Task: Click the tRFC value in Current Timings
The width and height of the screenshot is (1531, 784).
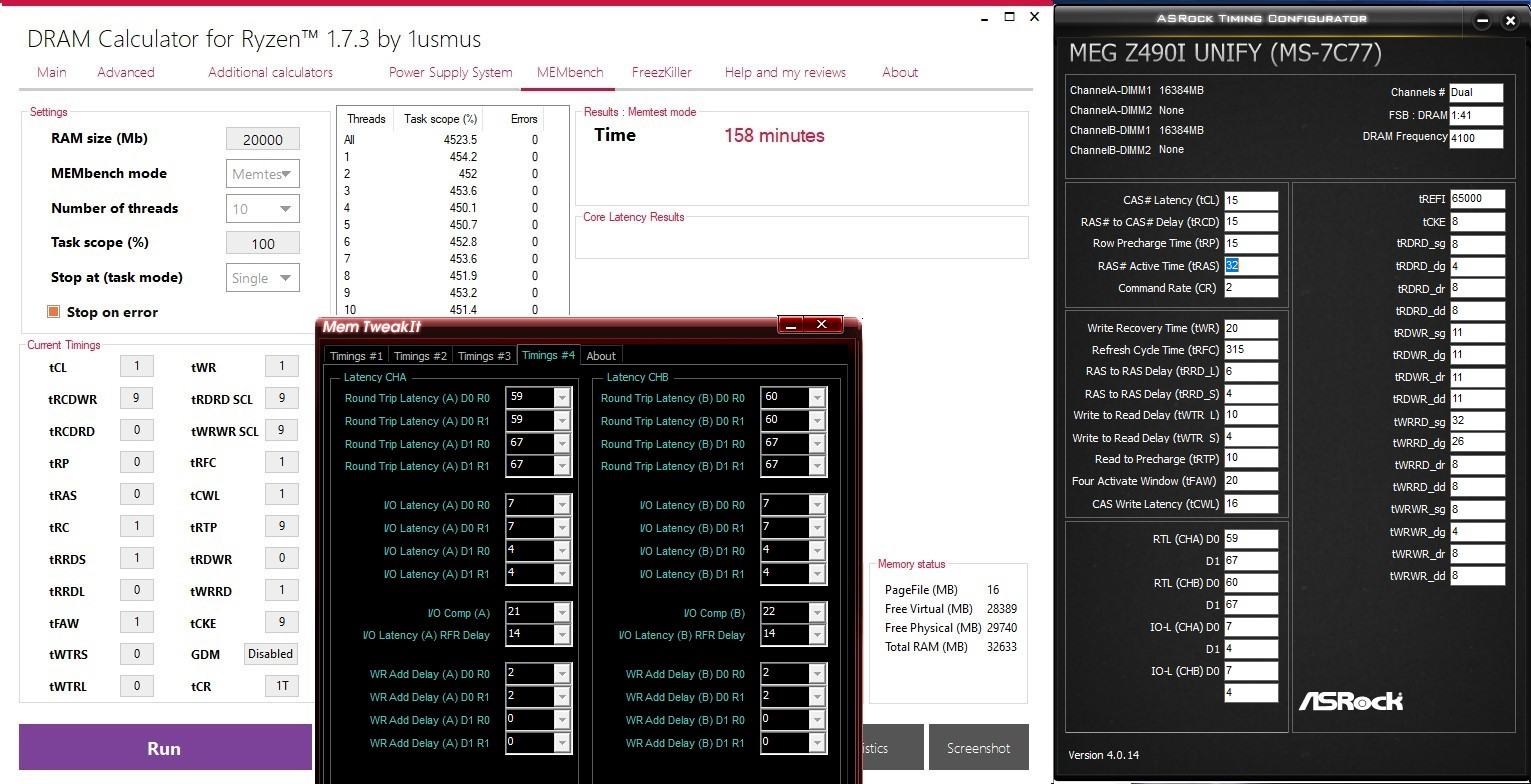Action: (x=282, y=462)
